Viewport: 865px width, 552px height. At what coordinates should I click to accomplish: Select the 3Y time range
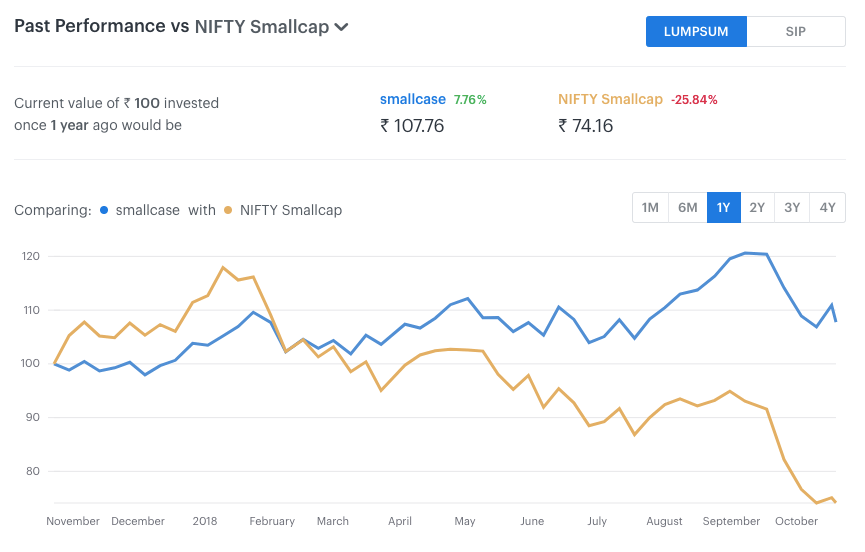click(792, 207)
